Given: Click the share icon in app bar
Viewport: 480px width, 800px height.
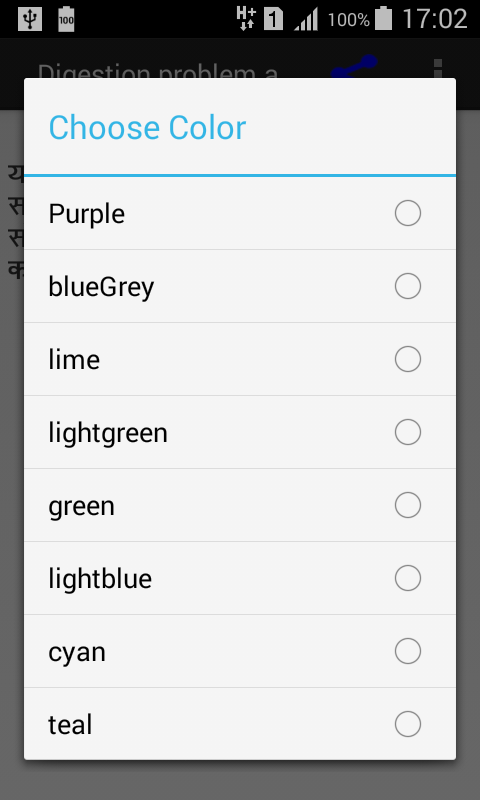Looking at the screenshot, I should pyautogui.click(x=355, y=67).
